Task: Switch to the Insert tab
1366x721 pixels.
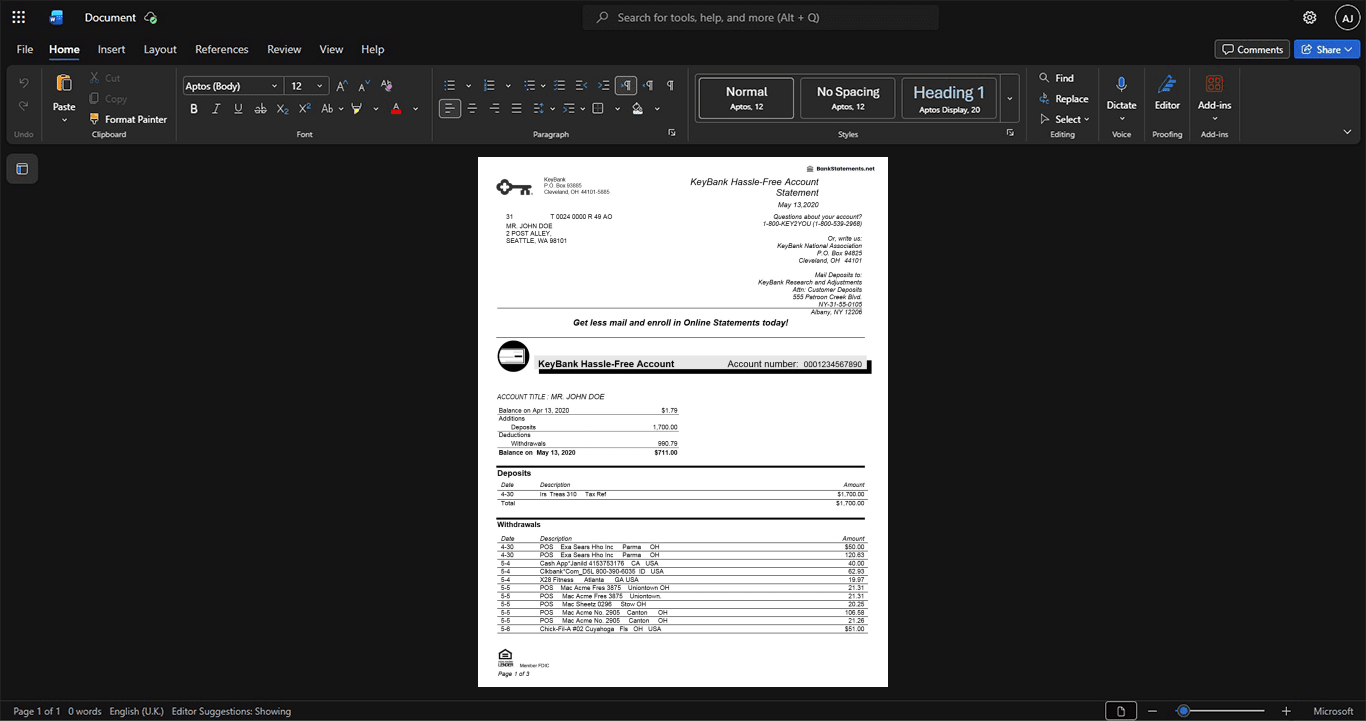Action: coord(112,49)
